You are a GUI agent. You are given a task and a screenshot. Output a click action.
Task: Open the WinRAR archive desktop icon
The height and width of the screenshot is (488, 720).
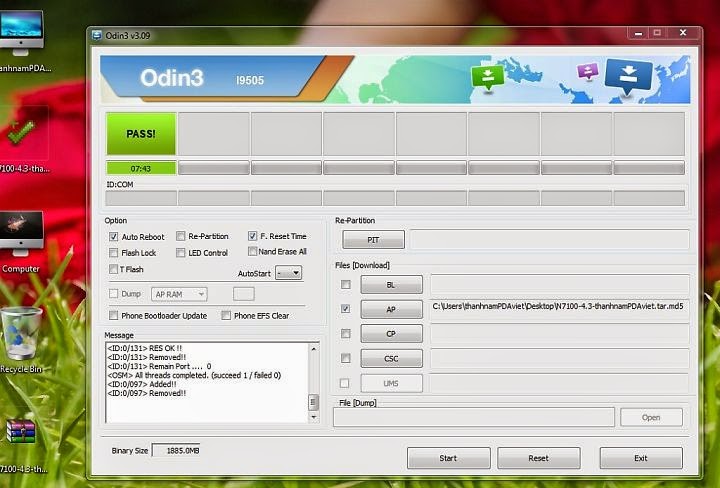click(21, 432)
